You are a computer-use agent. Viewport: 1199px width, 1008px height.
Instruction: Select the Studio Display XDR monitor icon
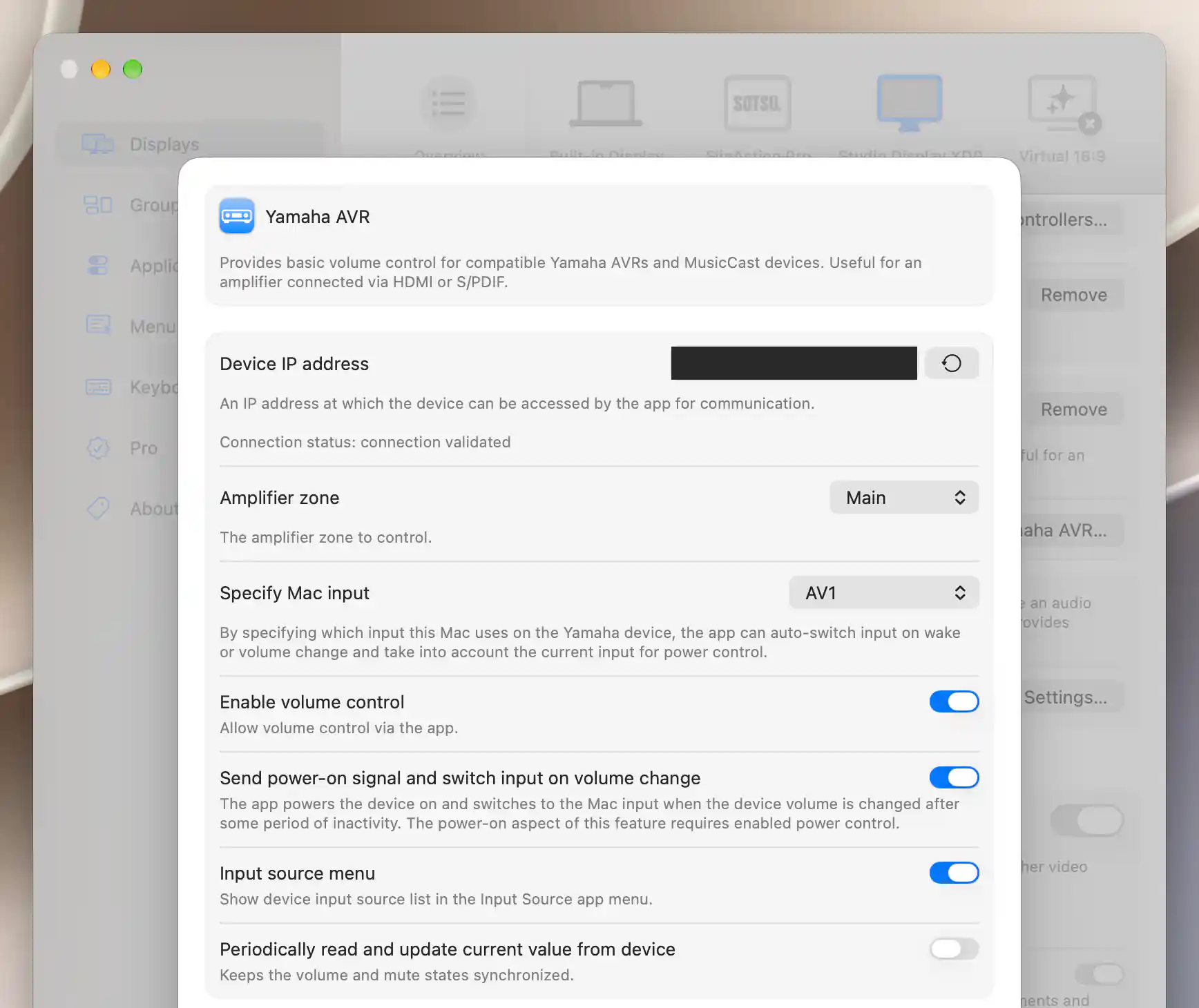pyautogui.click(x=910, y=104)
